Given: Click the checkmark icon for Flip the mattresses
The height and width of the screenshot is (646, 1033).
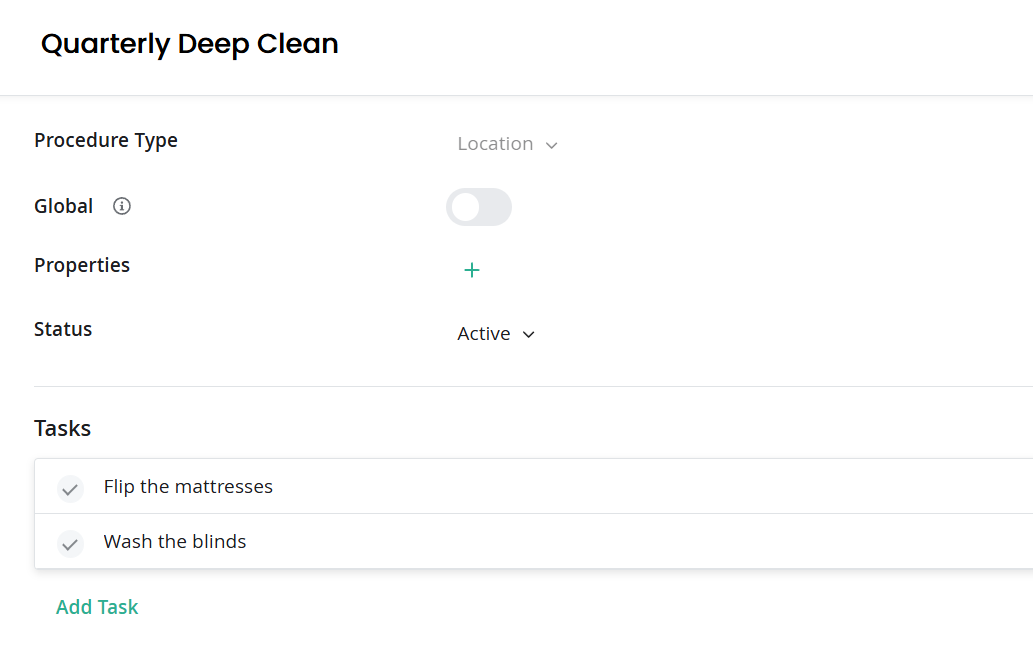Looking at the screenshot, I should tap(70, 489).
